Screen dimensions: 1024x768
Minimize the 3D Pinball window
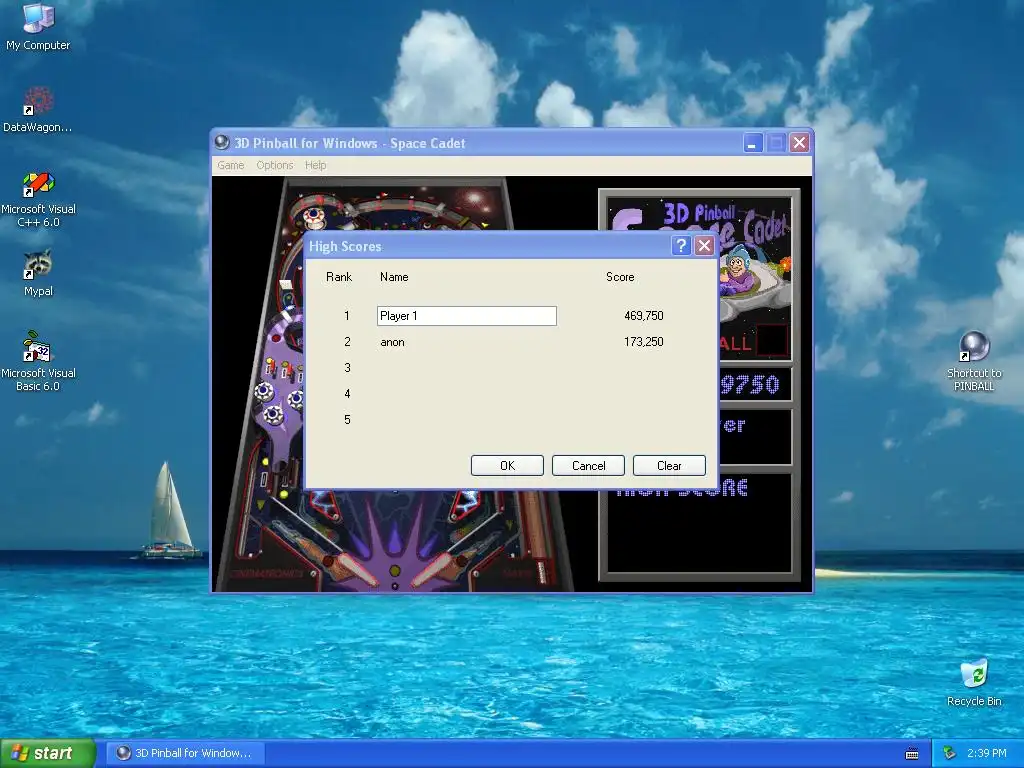coord(753,143)
